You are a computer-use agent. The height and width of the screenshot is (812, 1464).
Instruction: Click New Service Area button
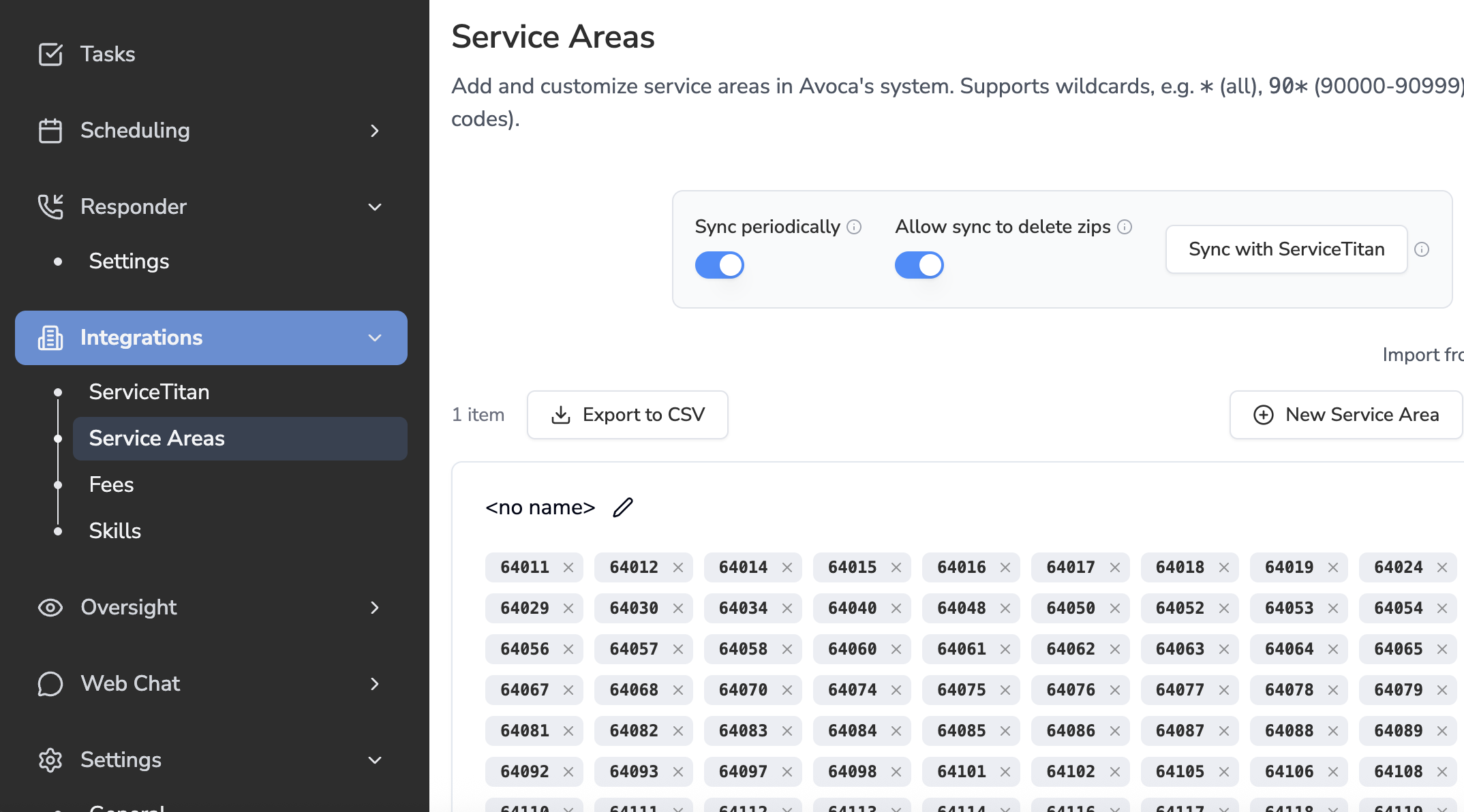pos(1345,415)
